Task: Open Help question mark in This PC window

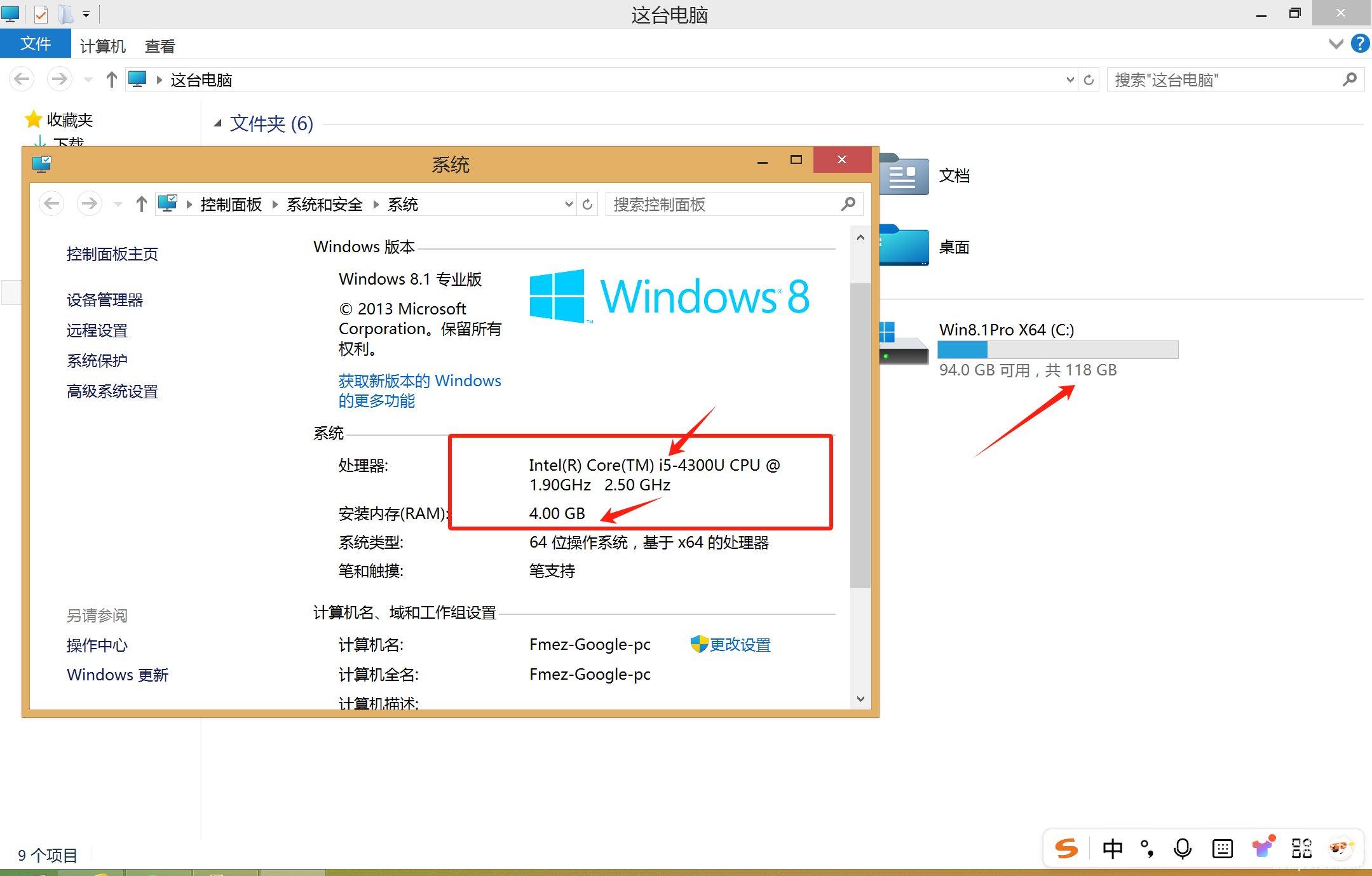Action: coord(1360,43)
